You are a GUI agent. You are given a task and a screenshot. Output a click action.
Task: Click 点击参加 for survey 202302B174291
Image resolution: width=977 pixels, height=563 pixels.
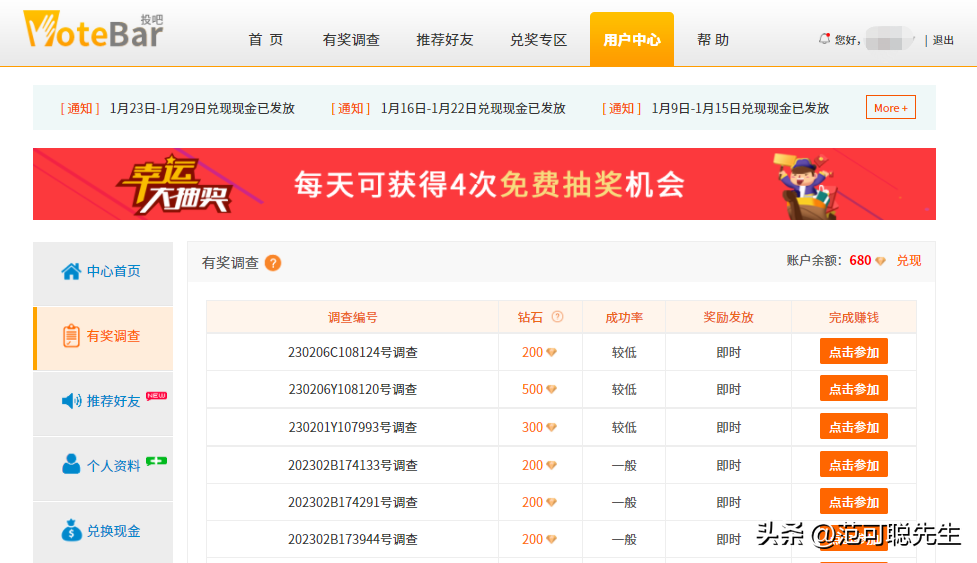point(854,501)
